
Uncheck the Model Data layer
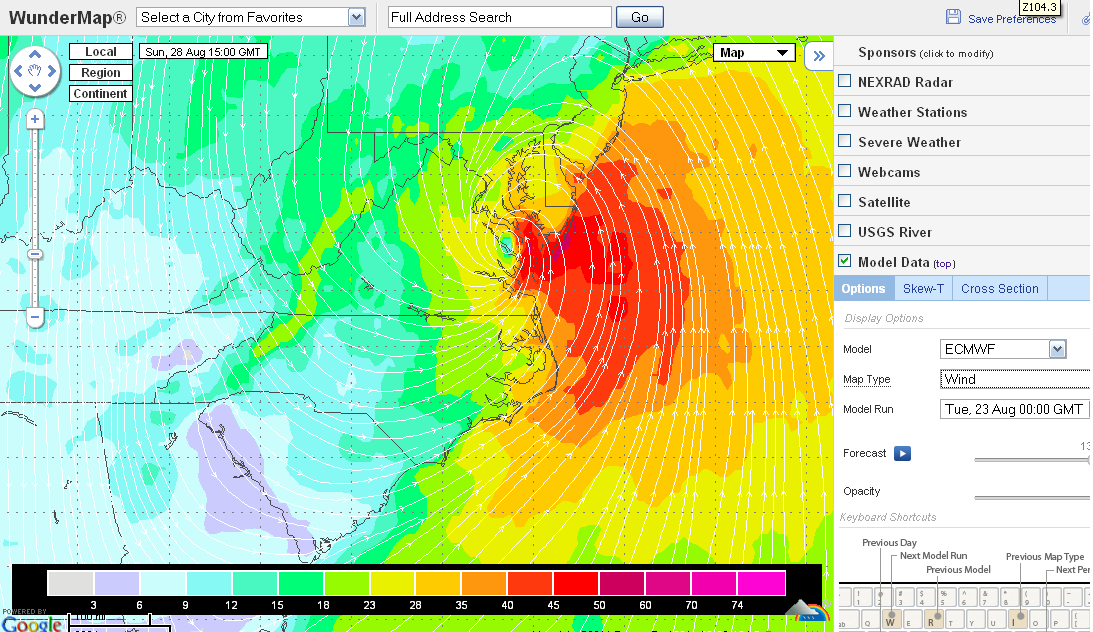[845, 261]
